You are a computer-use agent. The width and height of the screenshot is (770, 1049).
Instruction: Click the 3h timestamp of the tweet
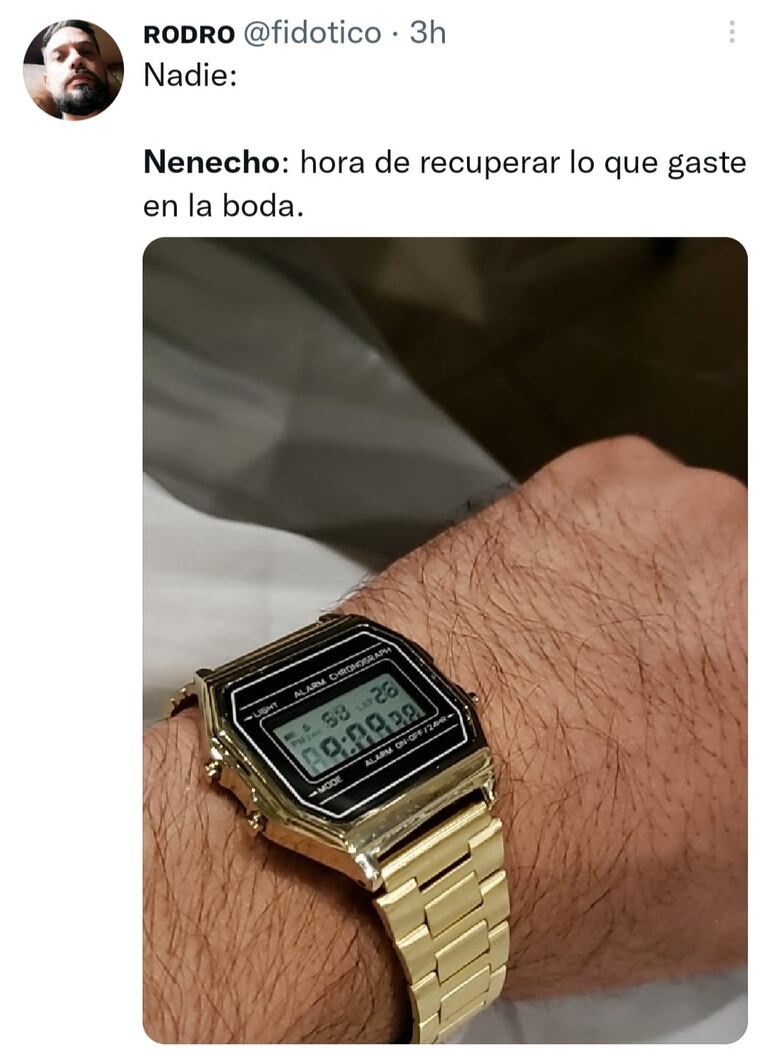pos(427,32)
